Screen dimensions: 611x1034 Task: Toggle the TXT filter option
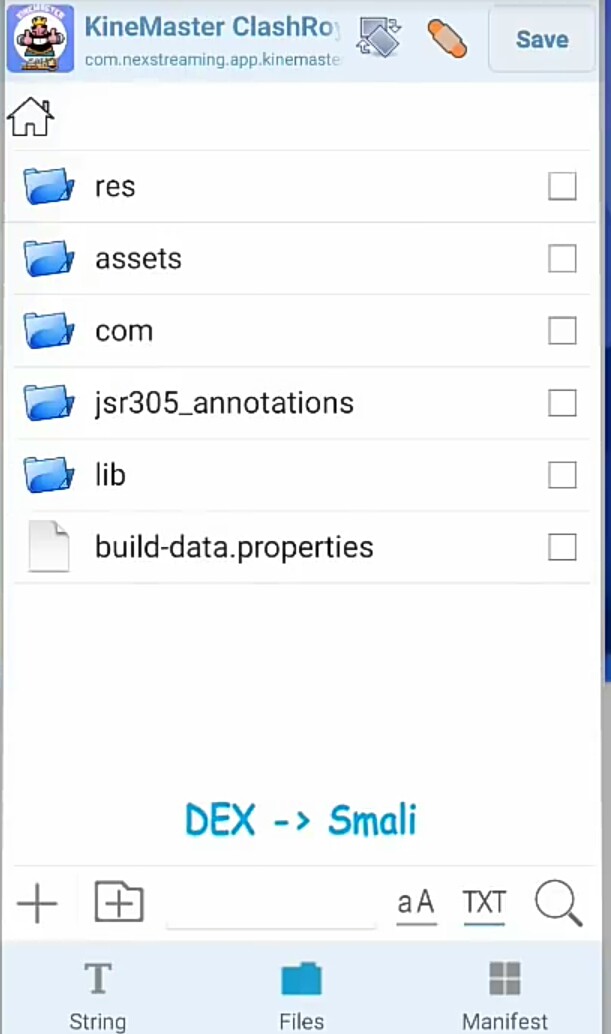click(x=484, y=903)
